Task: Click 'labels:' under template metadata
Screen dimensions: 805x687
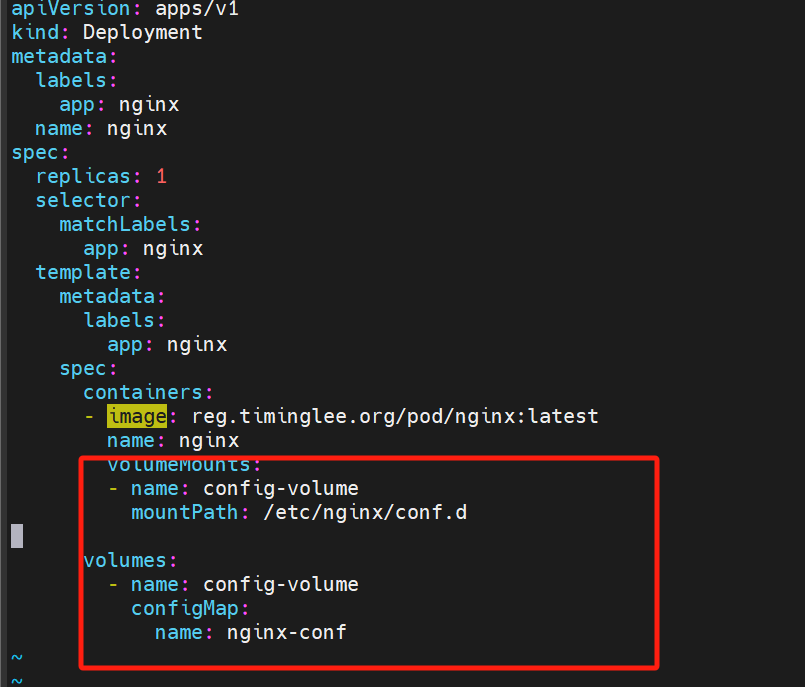Action: point(124,320)
